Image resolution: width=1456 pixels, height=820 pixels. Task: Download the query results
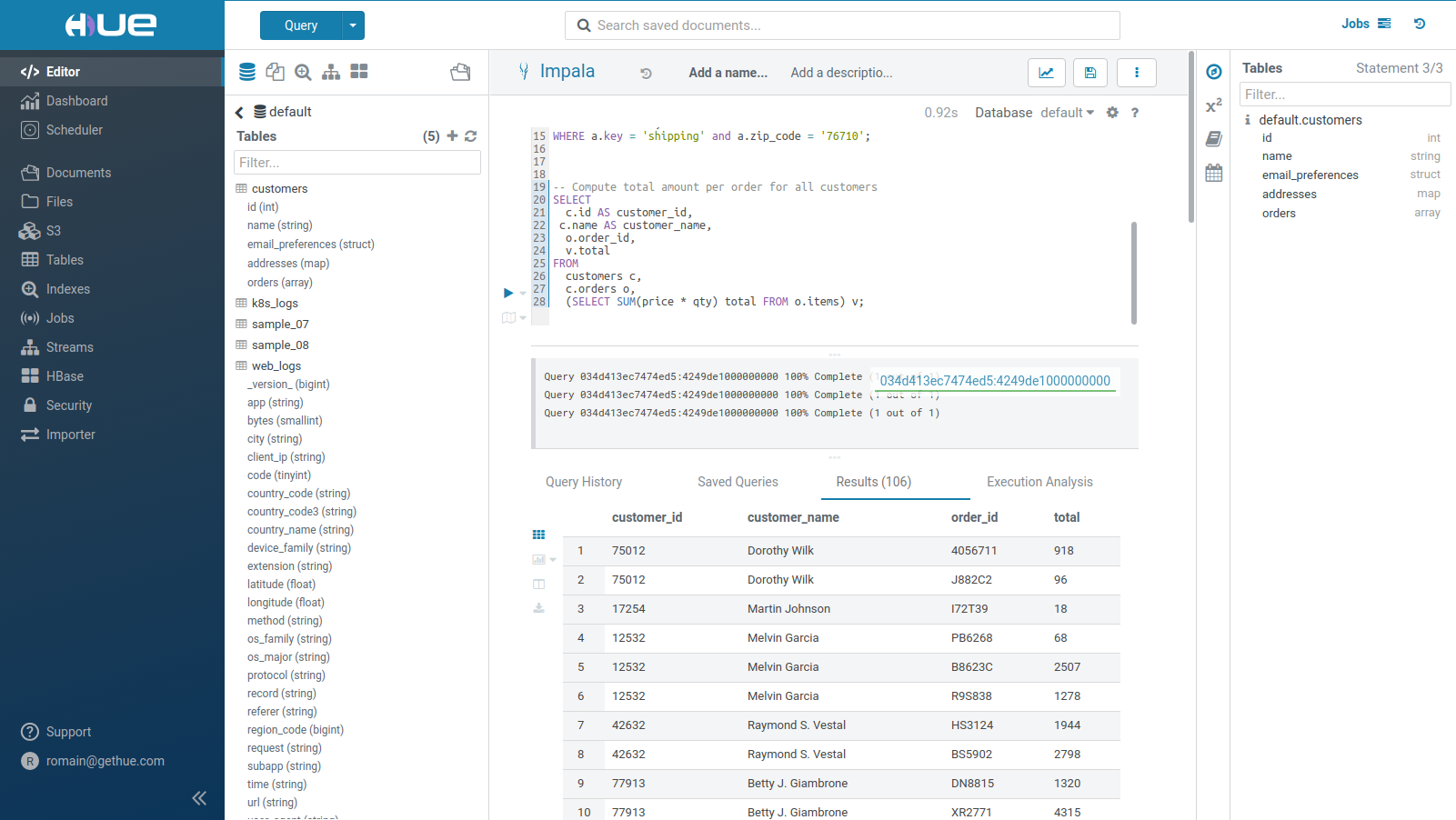point(538,608)
